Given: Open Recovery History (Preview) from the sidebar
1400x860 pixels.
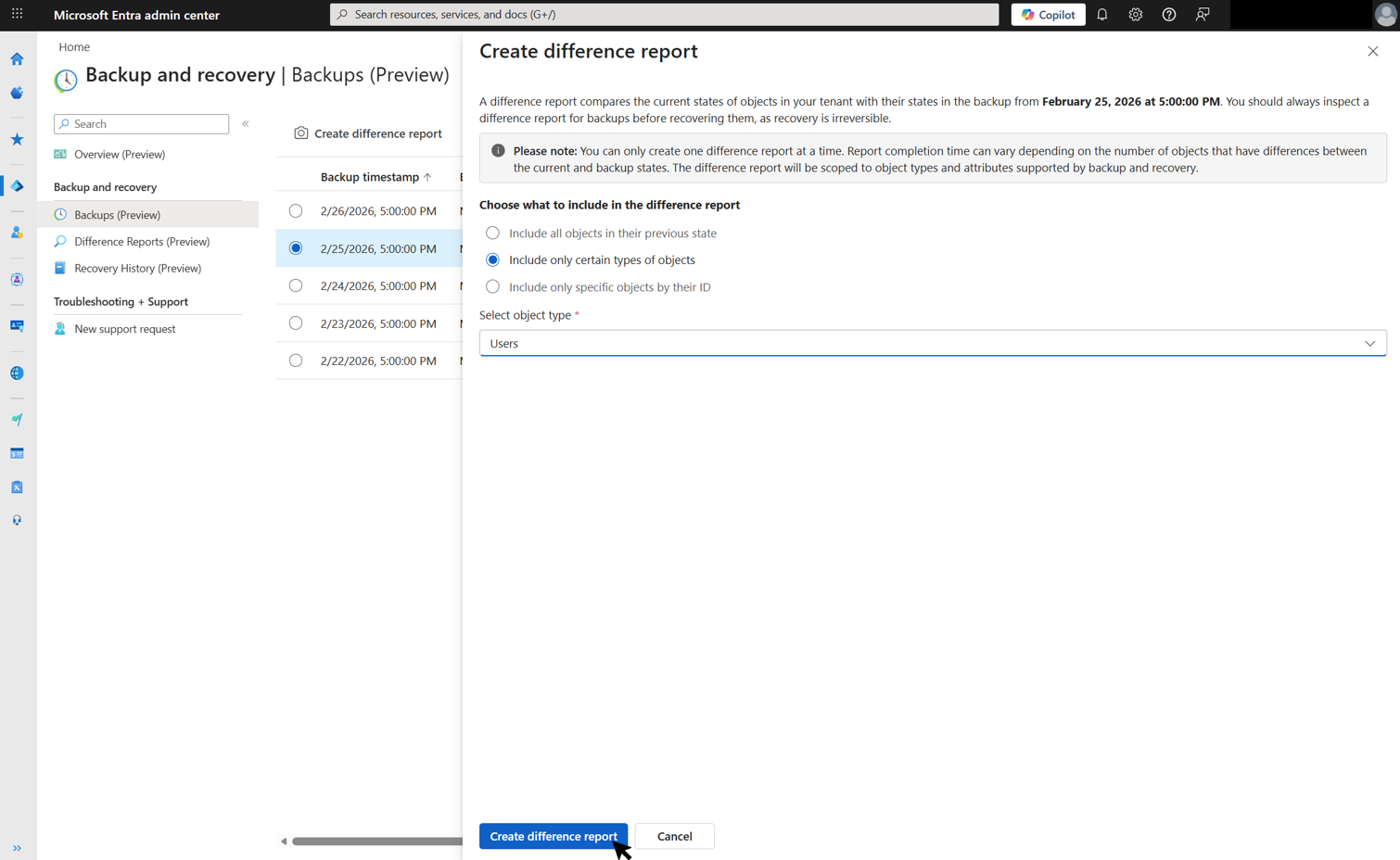Looking at the screenshot, I should pyautogui.click(x=137, y=268).
